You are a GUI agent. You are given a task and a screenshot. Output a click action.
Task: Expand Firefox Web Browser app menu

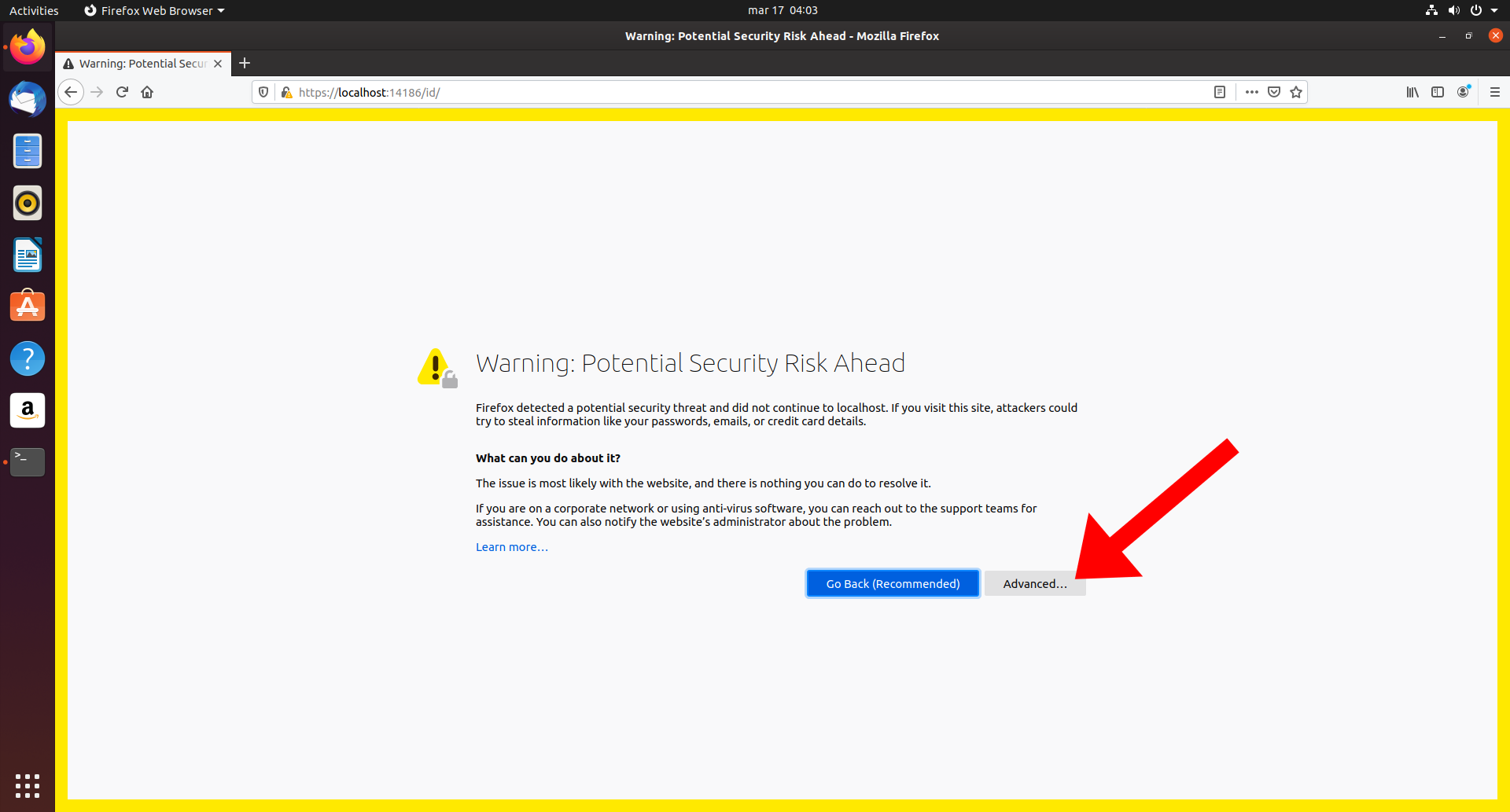point(154,10)
